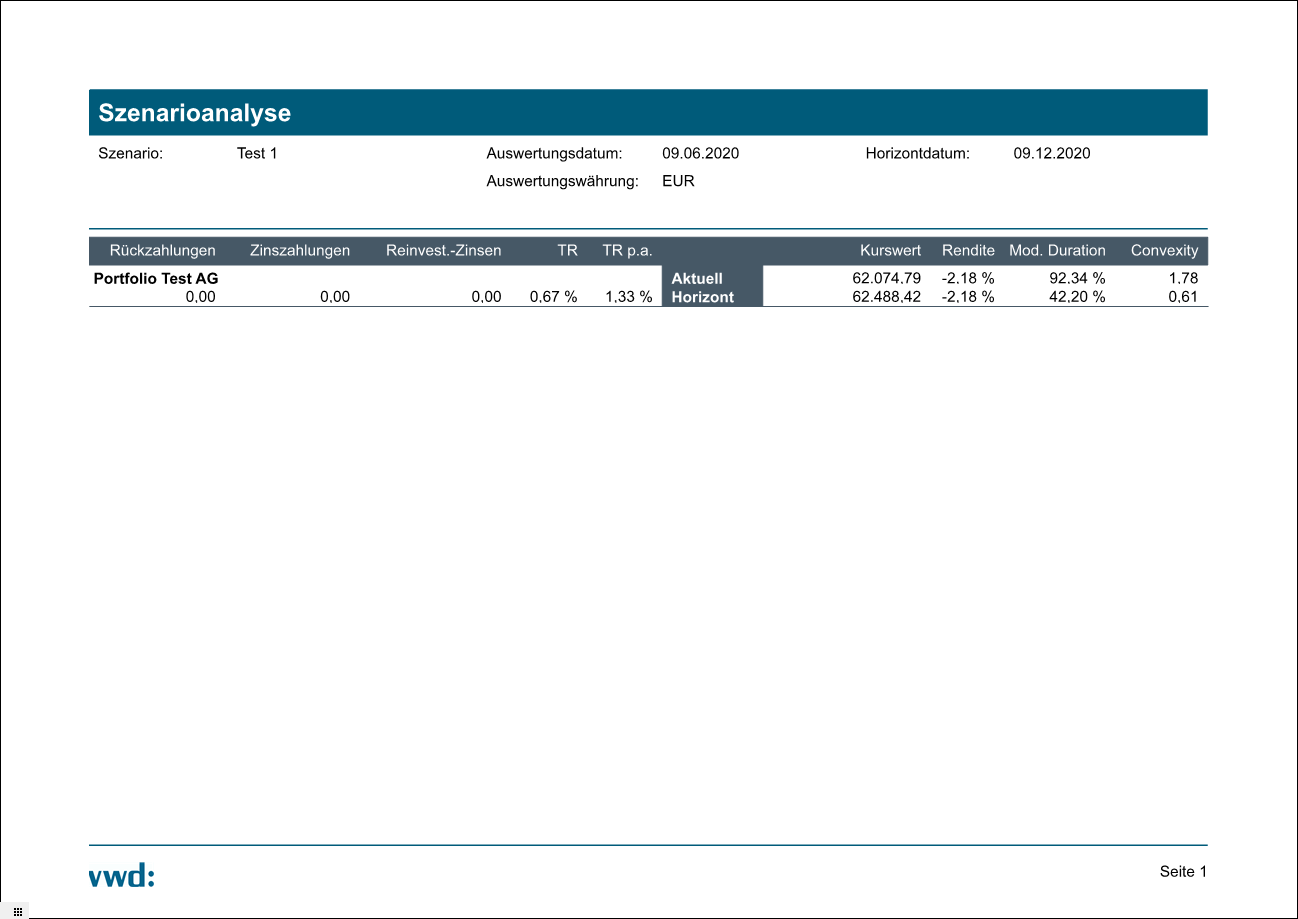The height and width of the screenshot is (919, 1298).
Task: Select the Mod. Duration column header
Action: click(x=1057, y=251)
